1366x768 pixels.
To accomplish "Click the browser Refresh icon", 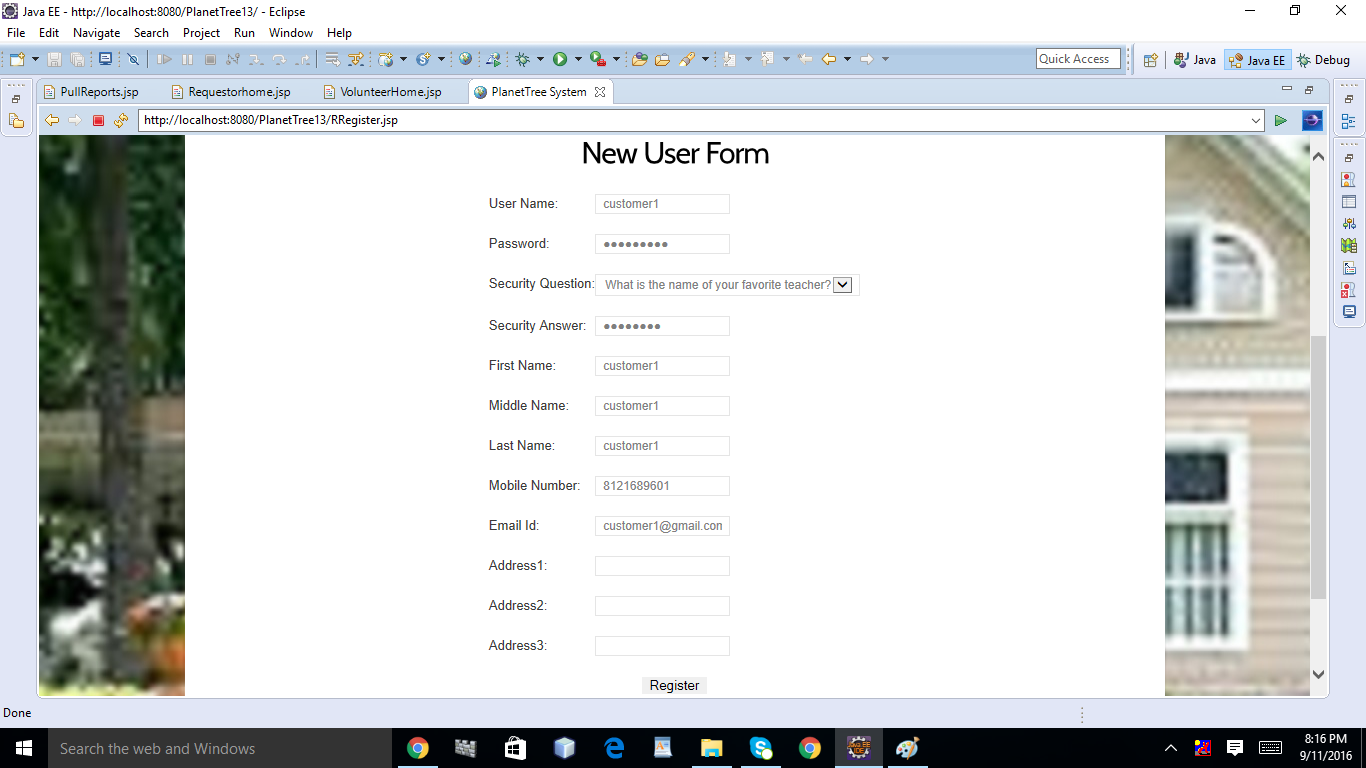I will click(121, 120).
